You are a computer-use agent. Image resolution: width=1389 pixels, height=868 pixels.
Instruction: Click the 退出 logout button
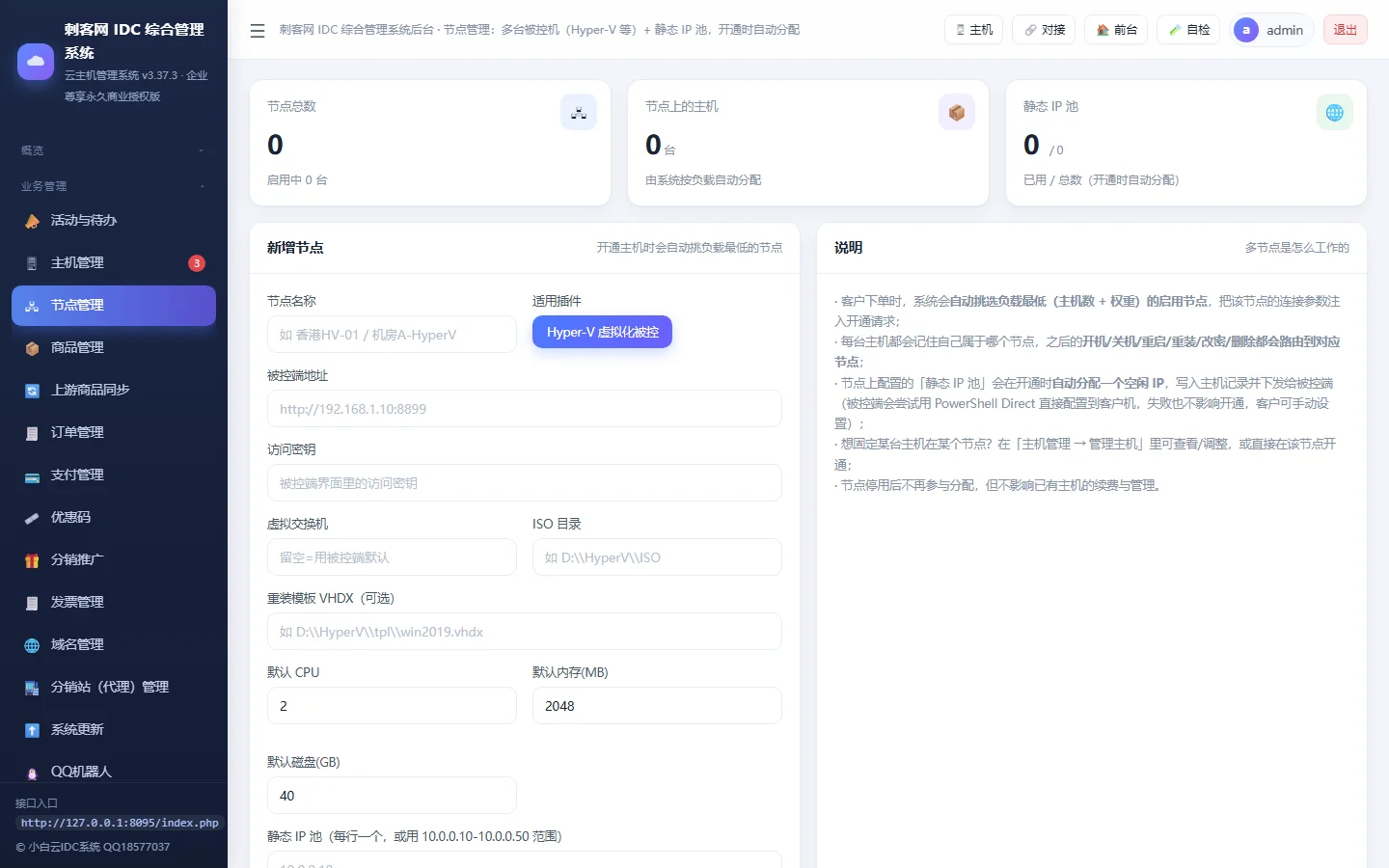click(x=1346, y=30)
